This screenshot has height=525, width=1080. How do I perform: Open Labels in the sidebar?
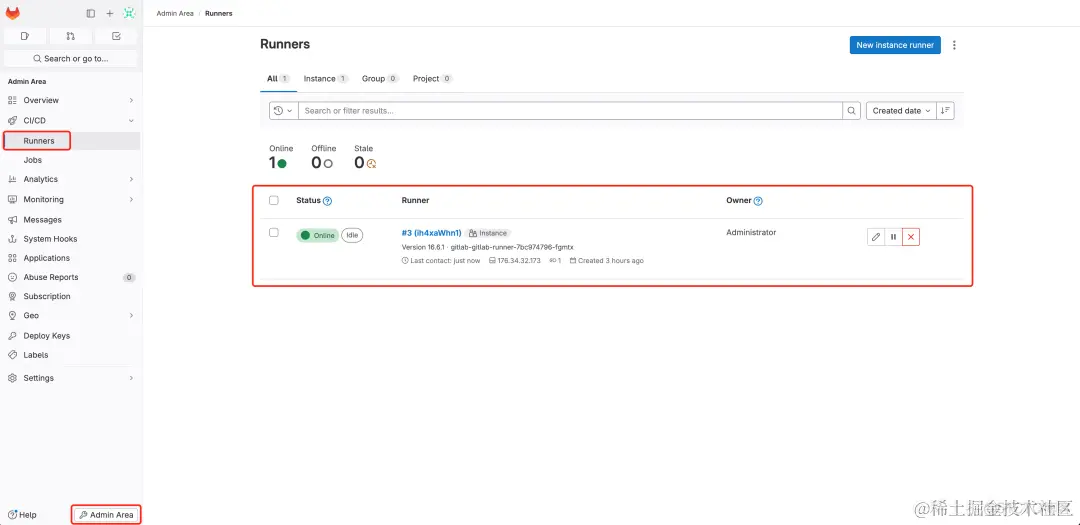[x=72, y=356]
